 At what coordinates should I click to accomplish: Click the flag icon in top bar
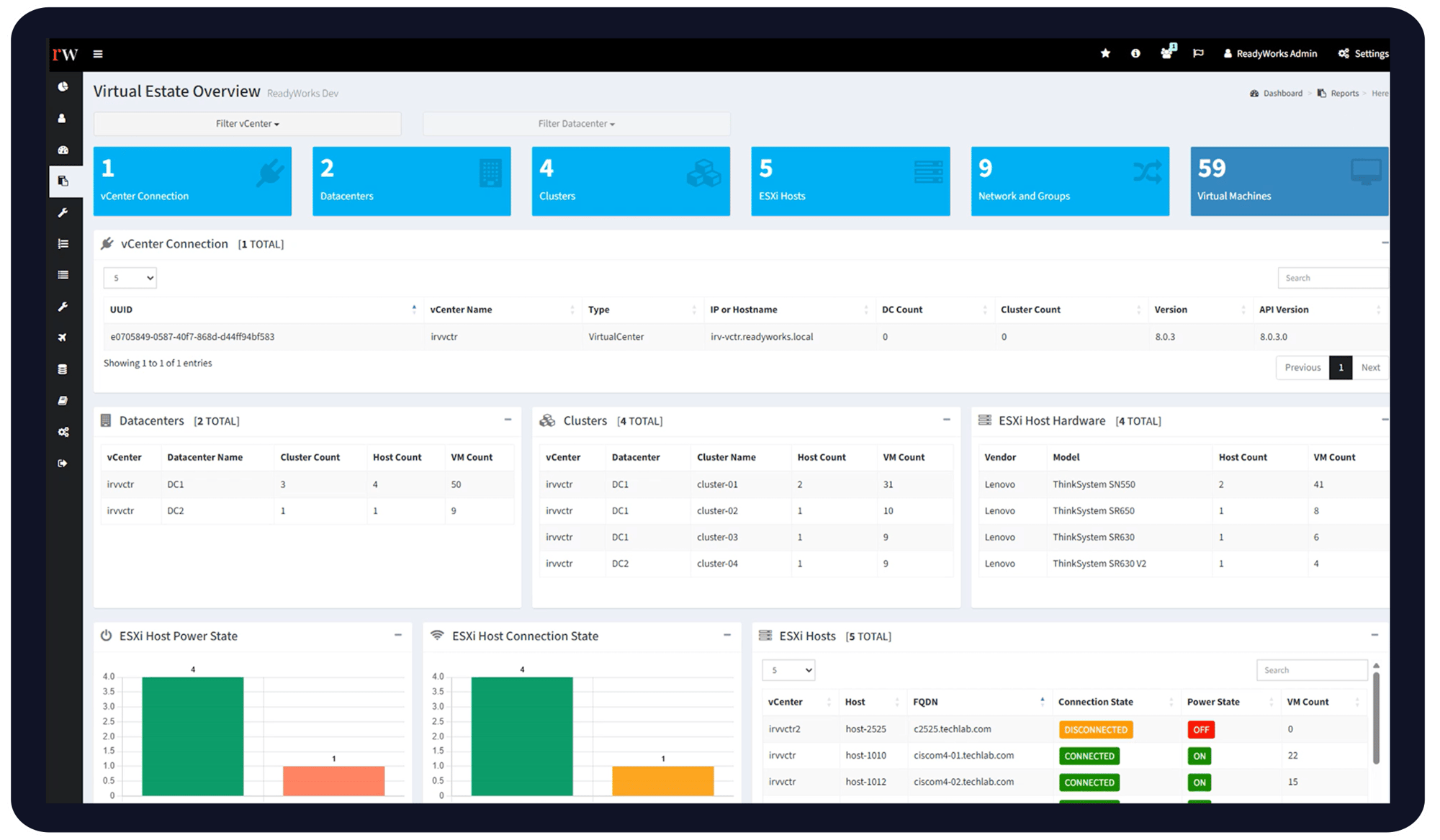(1198, 53)
